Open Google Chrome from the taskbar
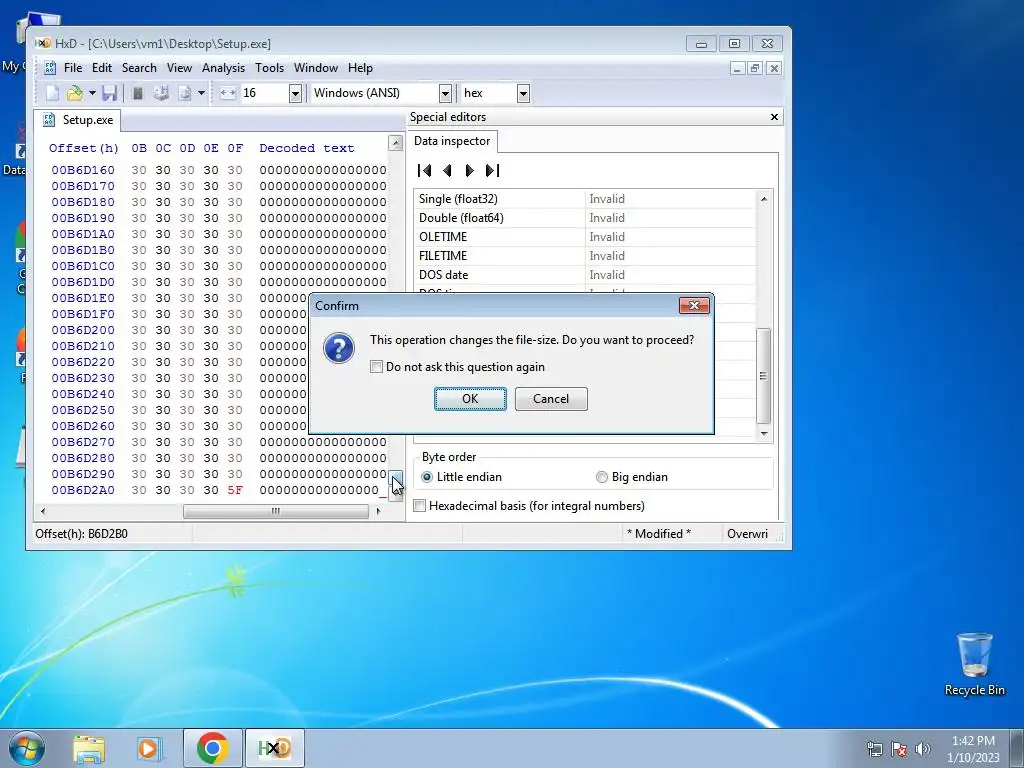 212,748
